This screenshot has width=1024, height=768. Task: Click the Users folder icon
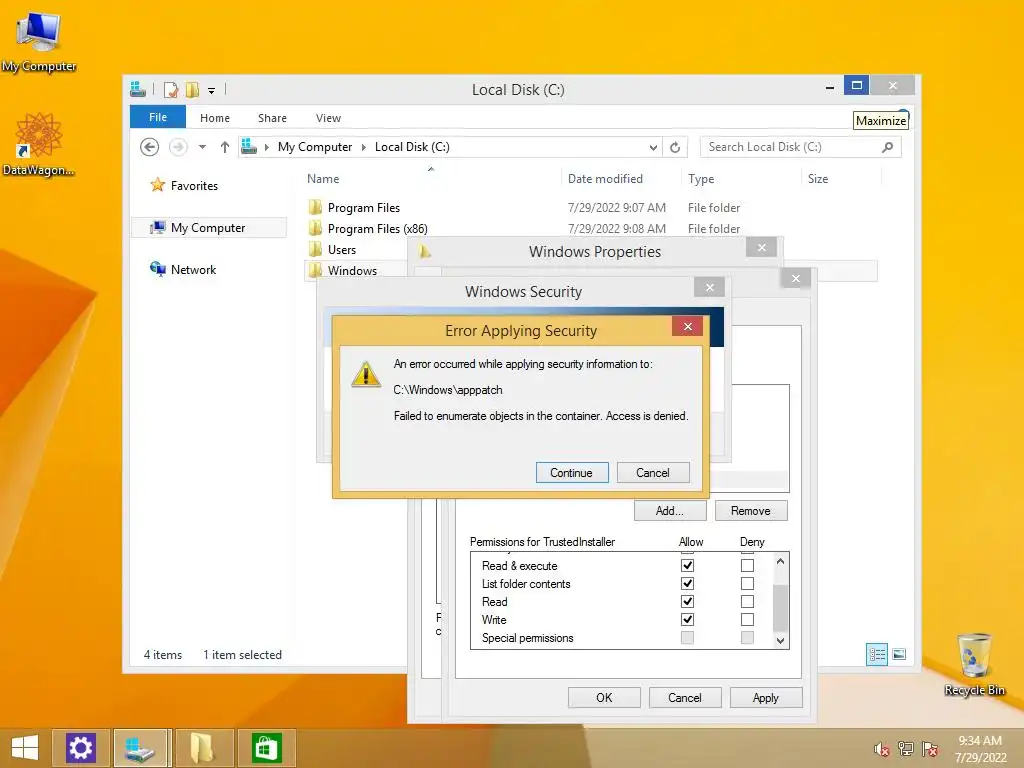(x=315, y=249)
